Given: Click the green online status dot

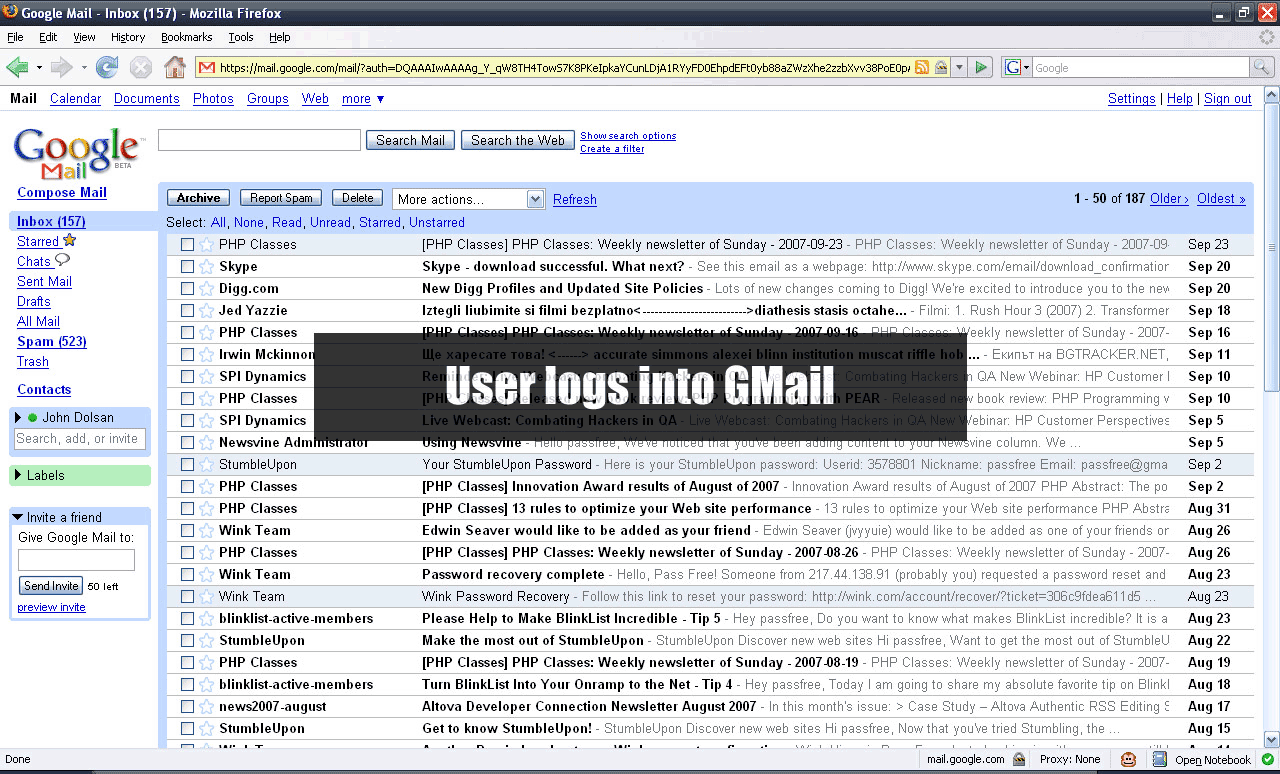Looking at the screenshot, I should pyautogui.click(x=33, y=418).
